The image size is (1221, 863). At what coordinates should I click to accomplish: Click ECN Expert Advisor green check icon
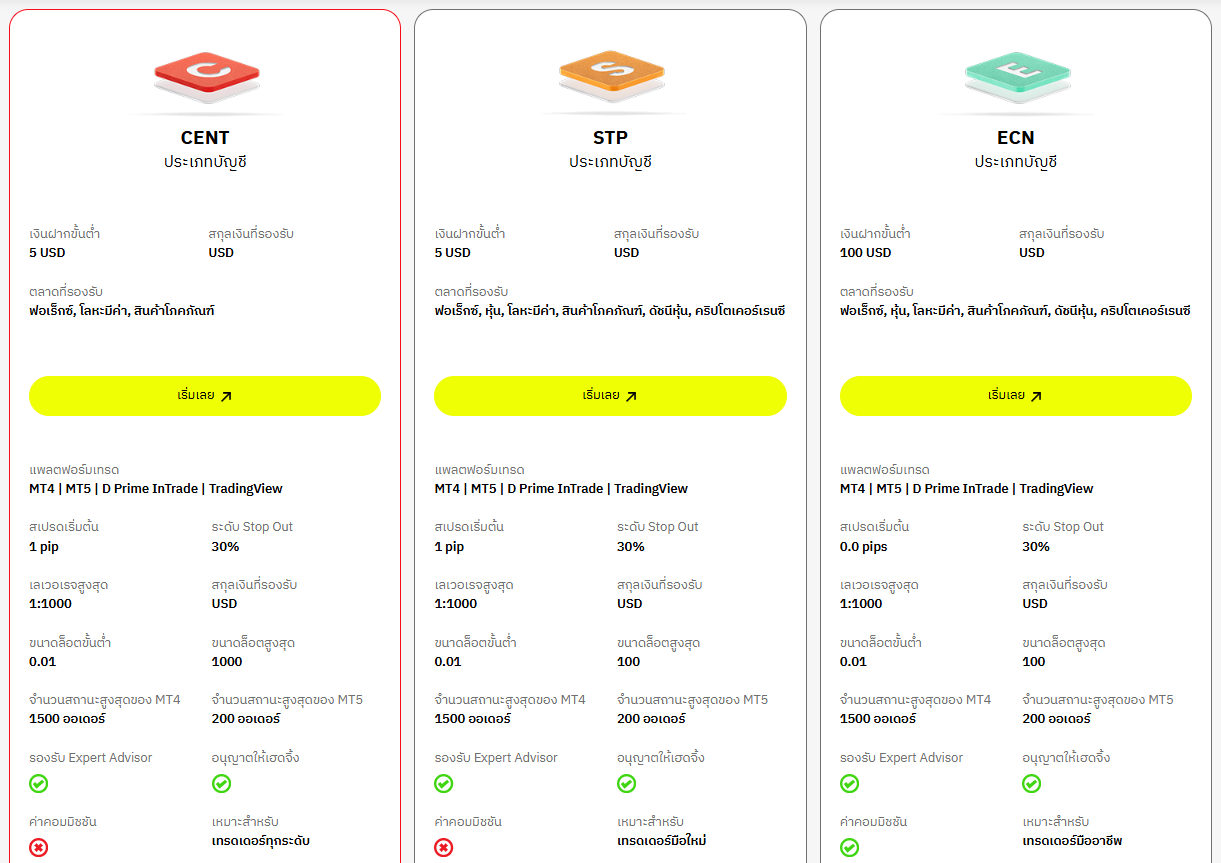[x=849, y=784]
